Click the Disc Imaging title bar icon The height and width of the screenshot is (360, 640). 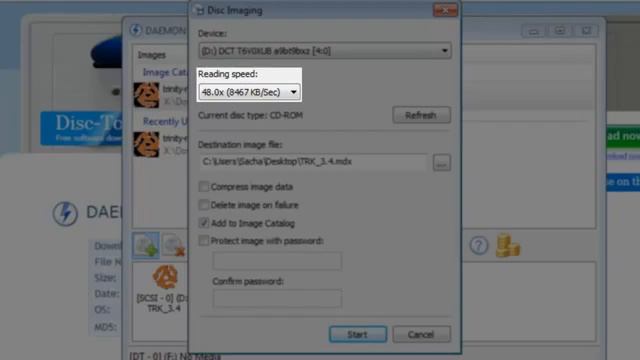[x=199, y=10]
